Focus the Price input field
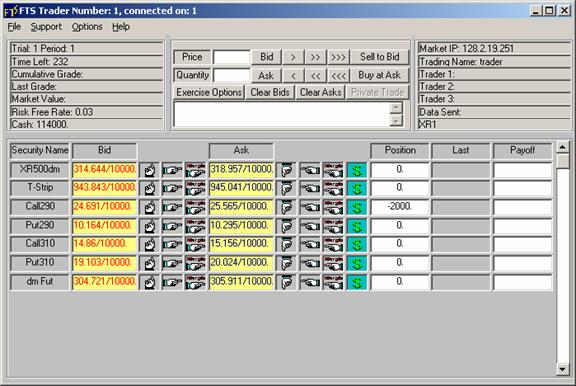 [232, 57]
